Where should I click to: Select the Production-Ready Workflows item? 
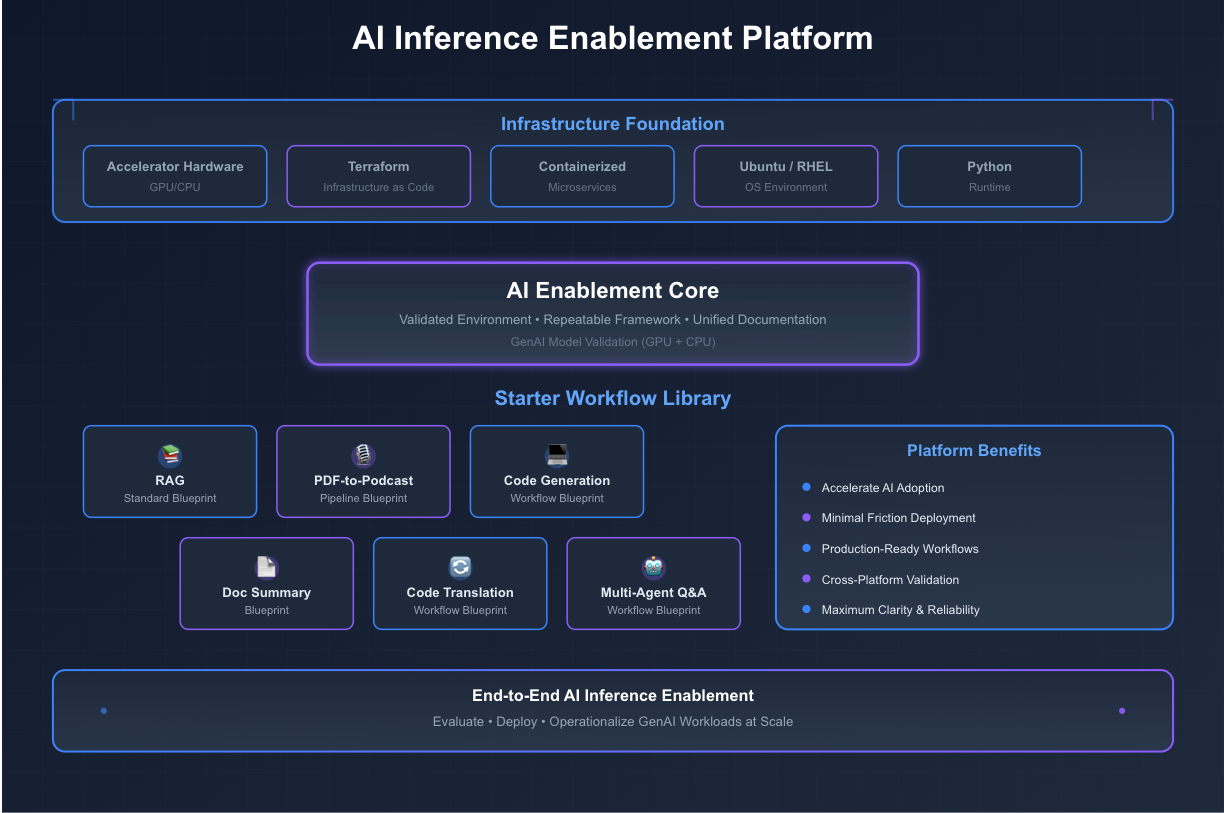(x=899, y=549)
